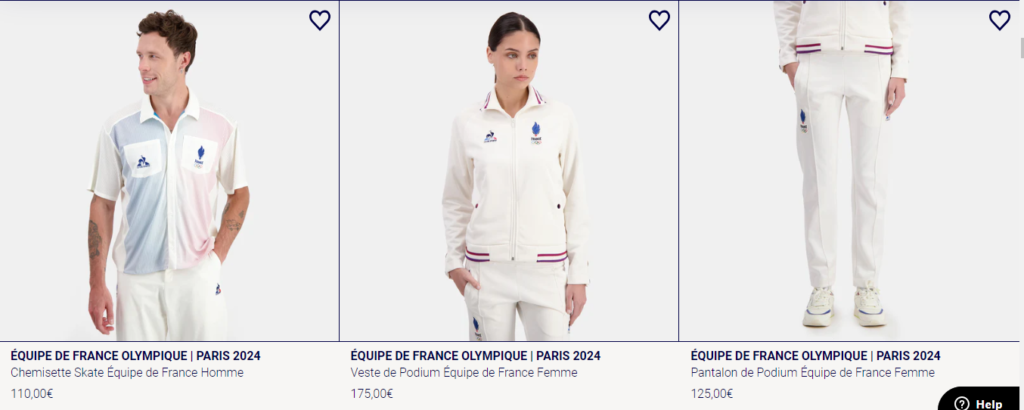Open the white podium trousers product photo
This screenshot has height=410, width=1024.
849,171
